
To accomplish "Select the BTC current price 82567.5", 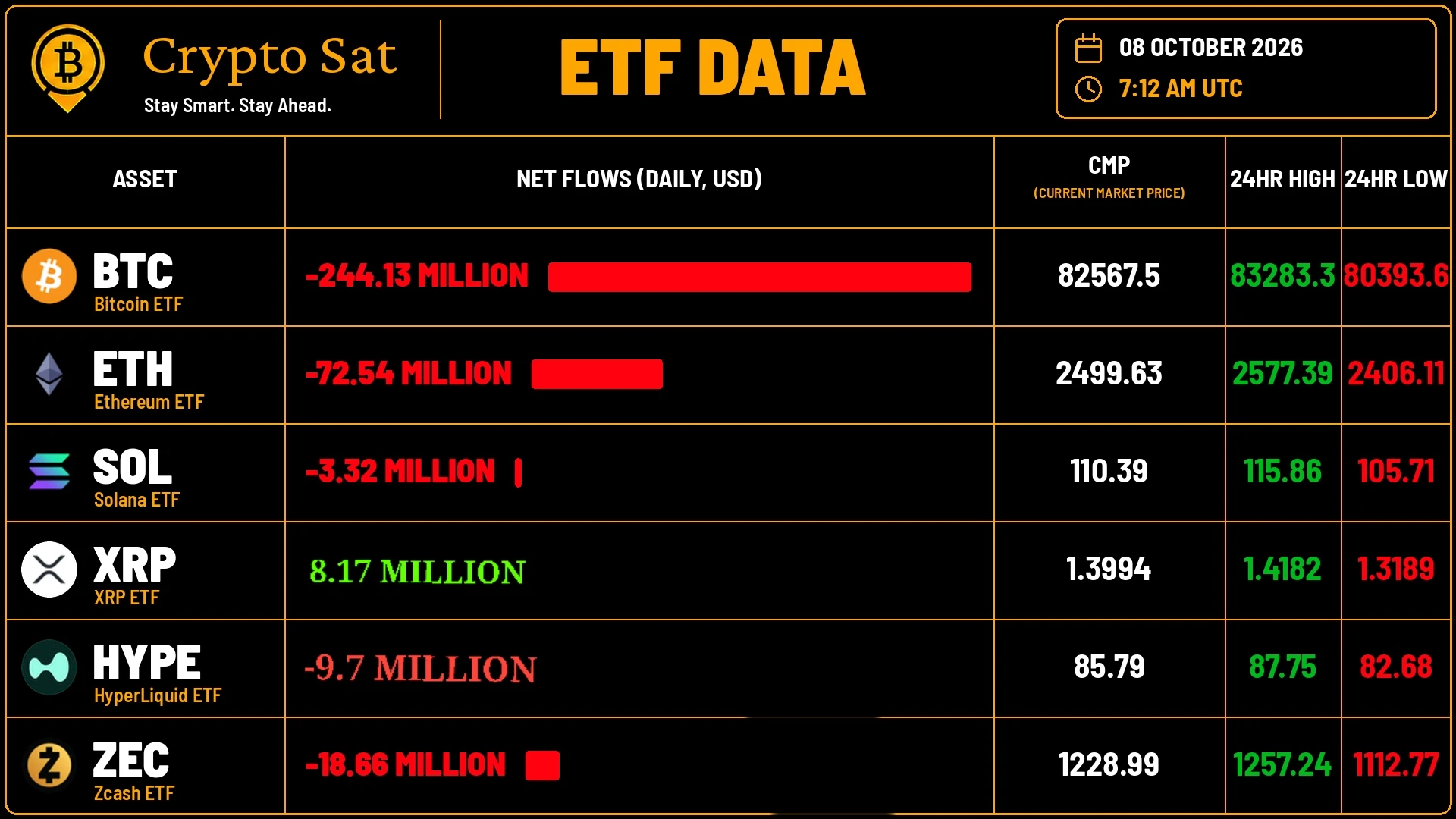I will click(1109, 276).
